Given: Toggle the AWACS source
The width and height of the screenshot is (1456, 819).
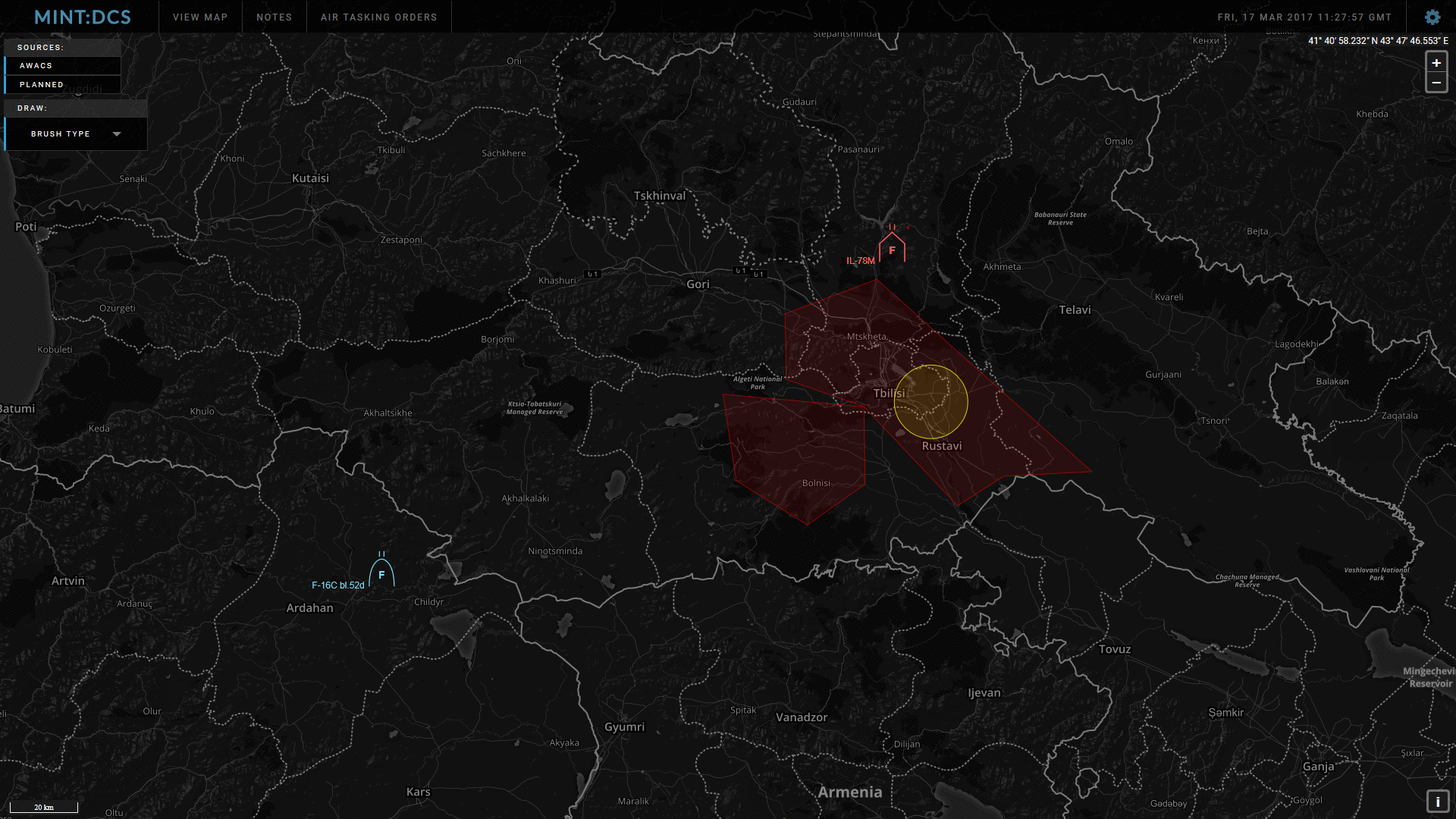Looking at the screenshot, I should click(x=63, y=66).
